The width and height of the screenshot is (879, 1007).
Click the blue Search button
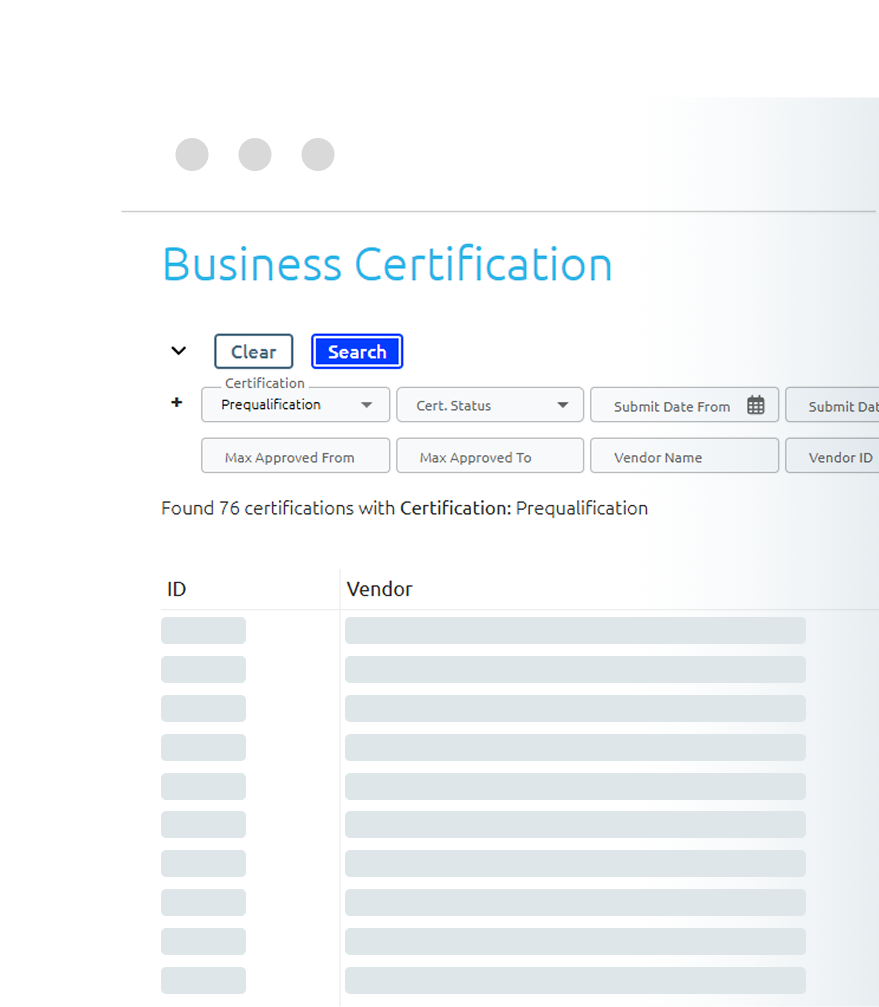[357, 352]
